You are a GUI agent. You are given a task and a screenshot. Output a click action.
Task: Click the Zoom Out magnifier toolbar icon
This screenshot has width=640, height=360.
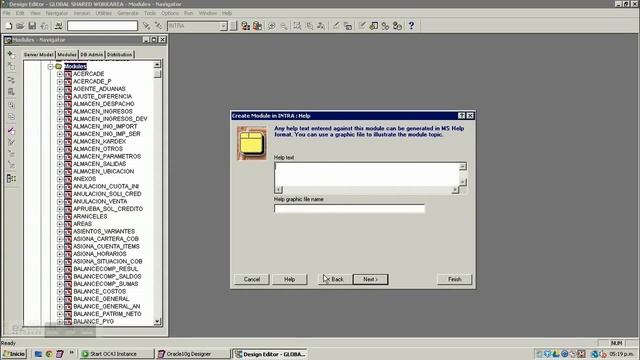[284, 26]
